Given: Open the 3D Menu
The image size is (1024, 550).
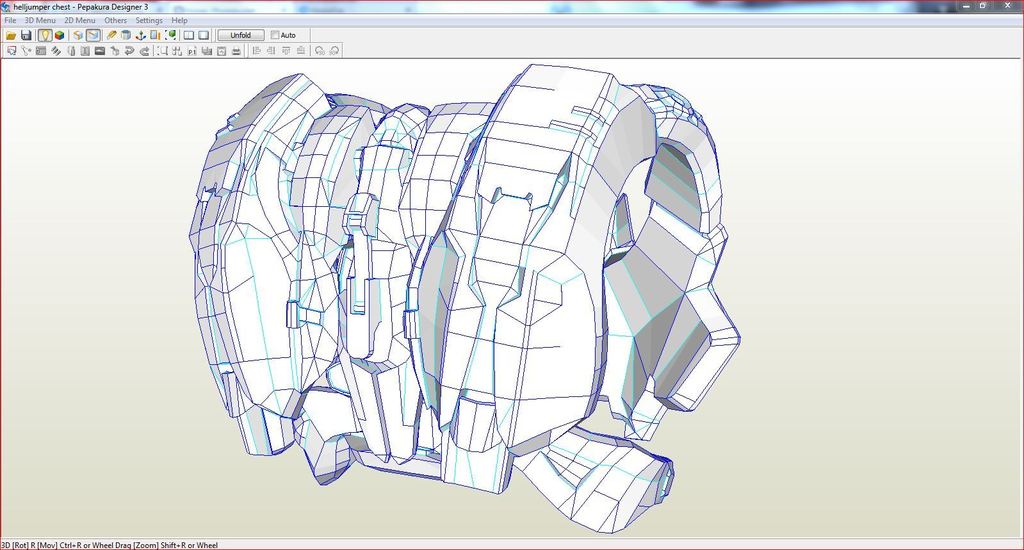Looking at the screenshot, I should (40, 20).
